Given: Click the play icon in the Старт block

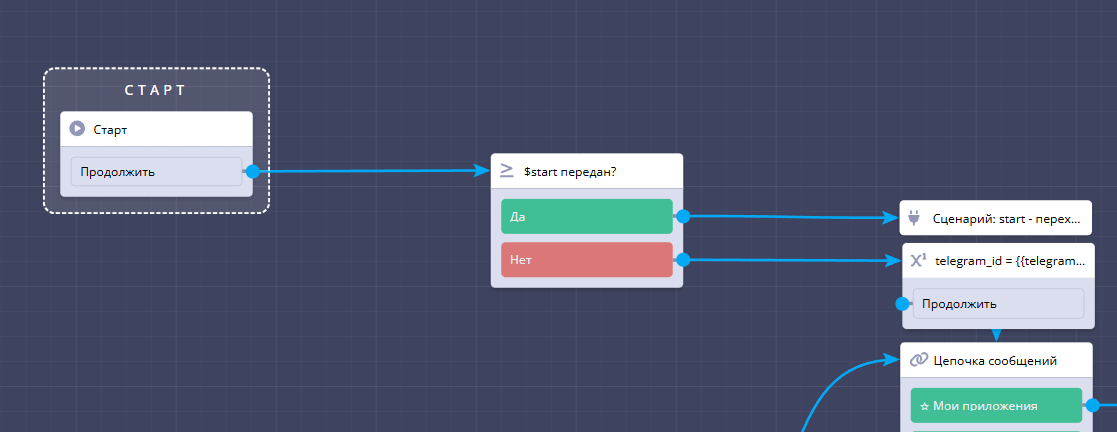Looking at the screenshot, I should point(78,129).
